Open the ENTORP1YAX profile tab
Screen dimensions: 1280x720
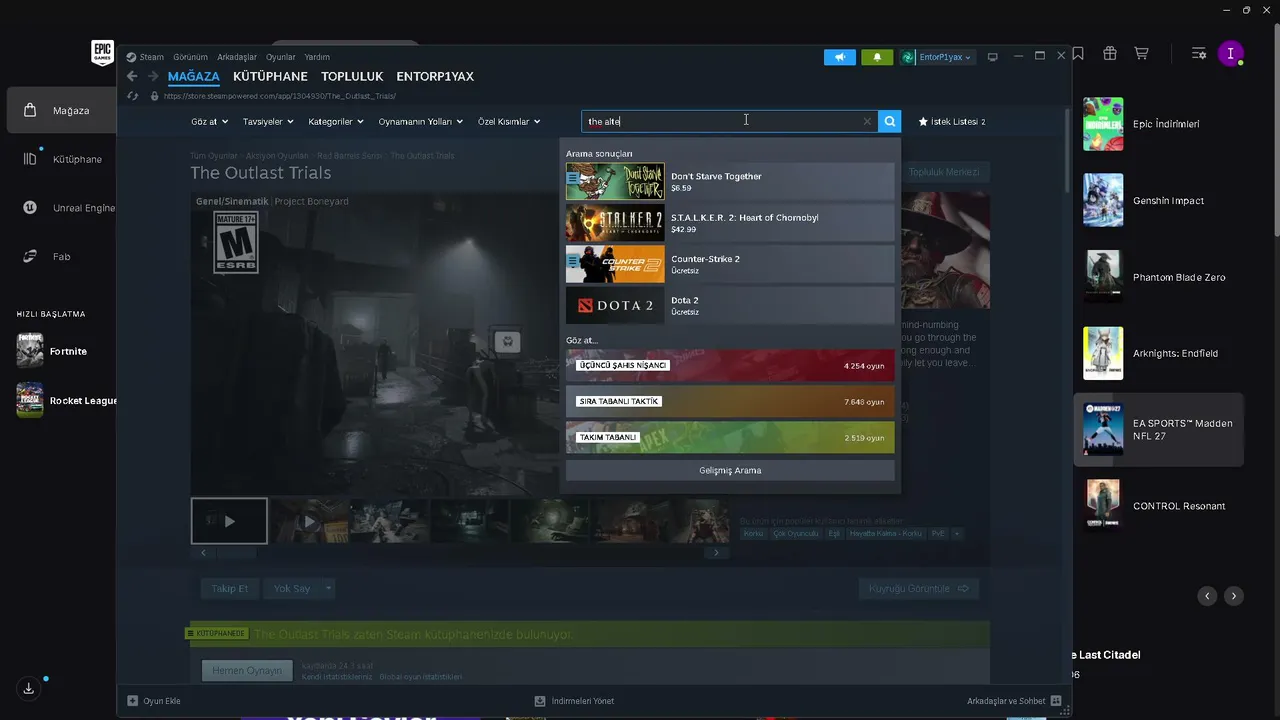435,76
